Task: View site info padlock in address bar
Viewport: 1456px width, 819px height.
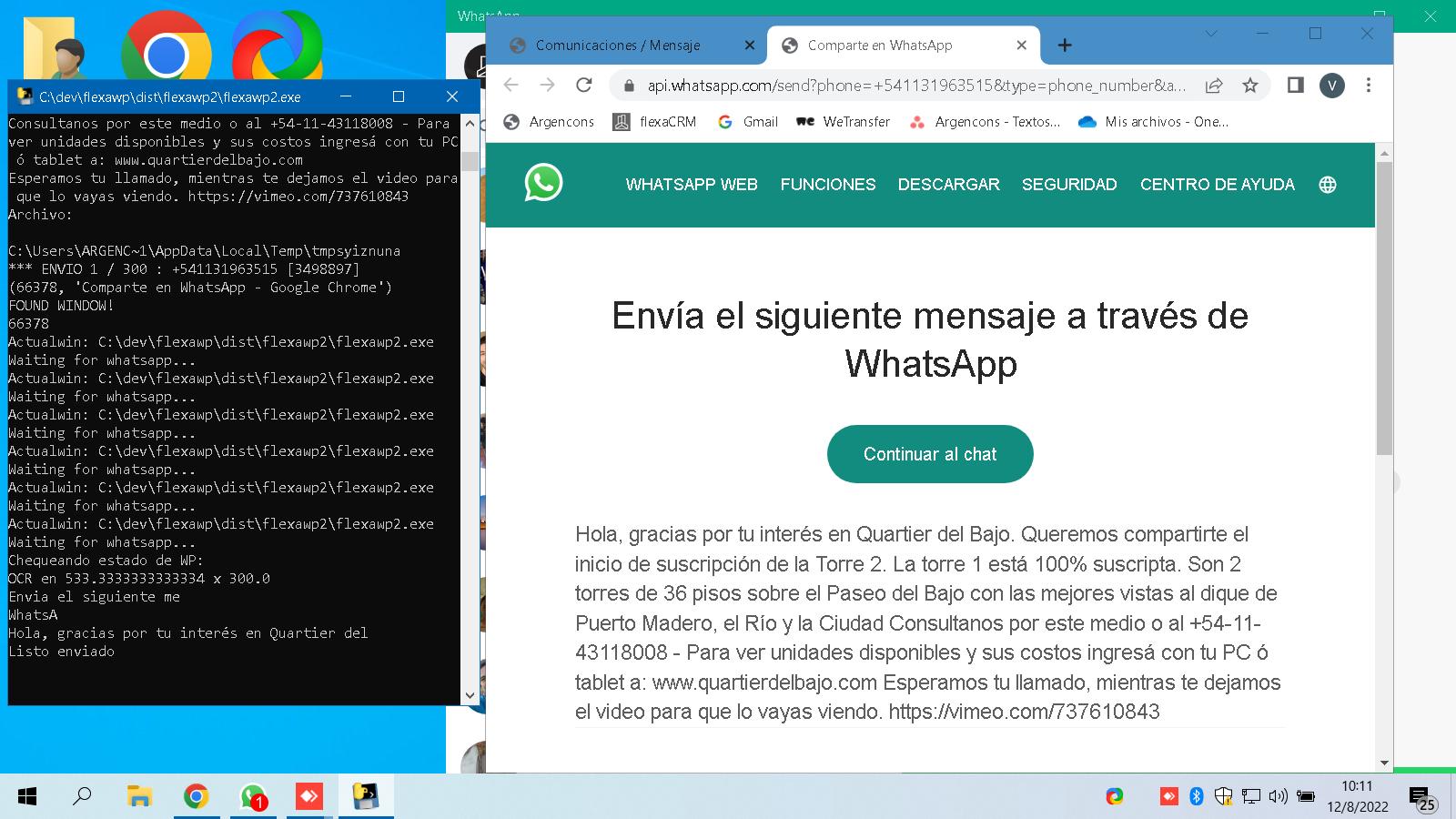Action: pos(628,86)
